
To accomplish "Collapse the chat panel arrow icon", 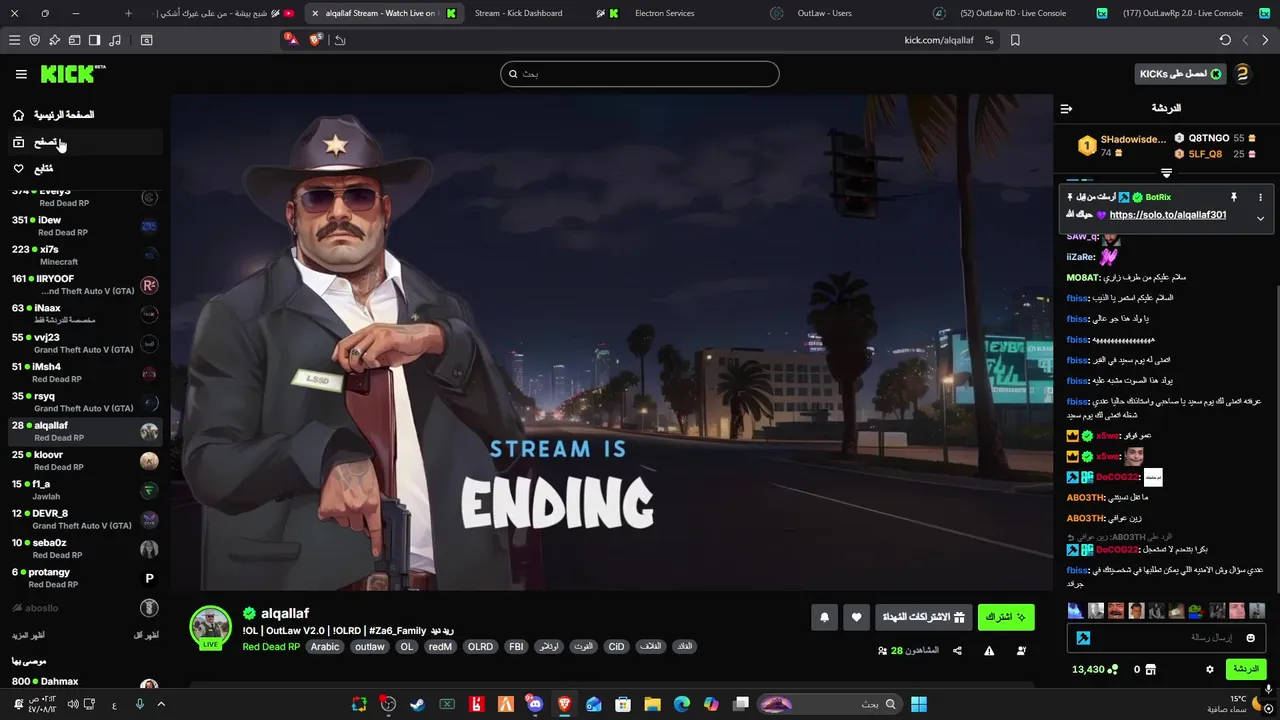I will coord(1066,108).
